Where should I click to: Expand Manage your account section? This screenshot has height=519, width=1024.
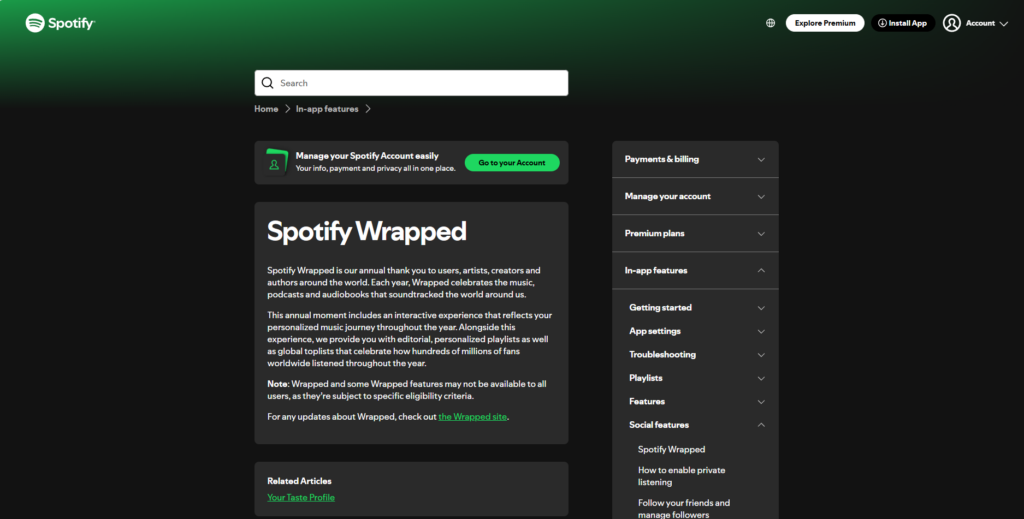[x=696, y=196]
